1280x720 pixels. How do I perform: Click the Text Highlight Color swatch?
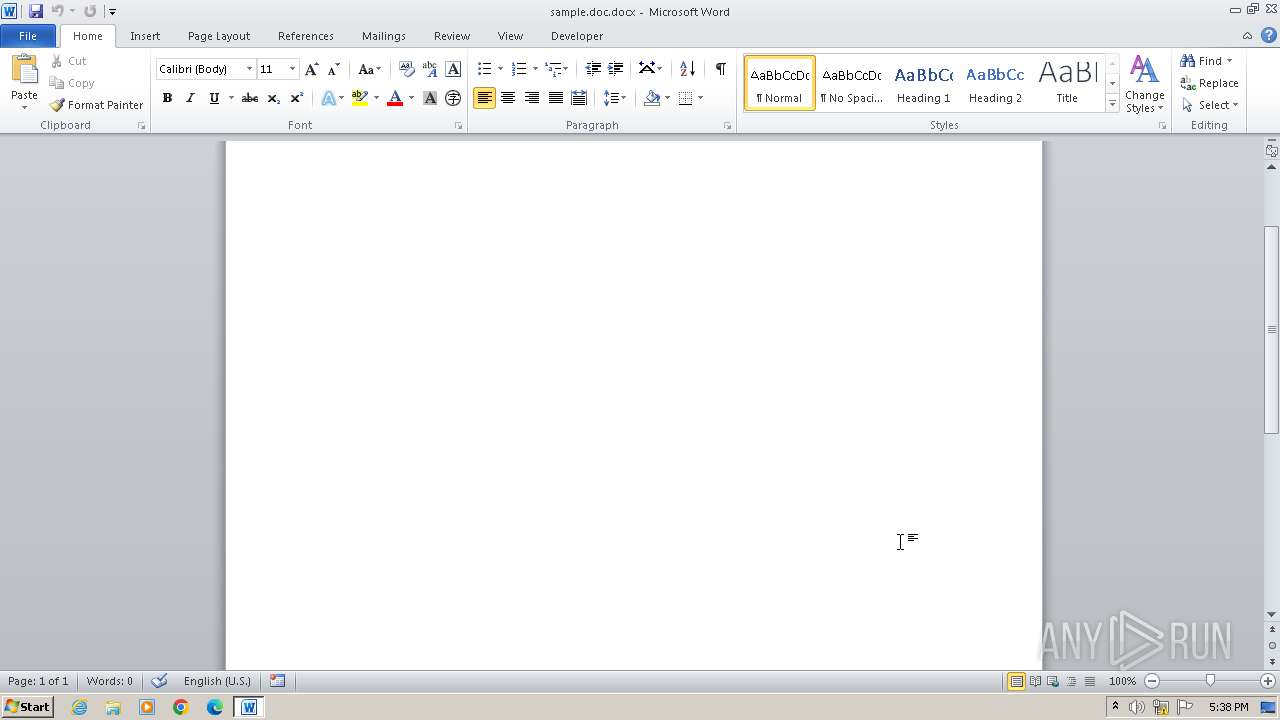coord(360,98)
